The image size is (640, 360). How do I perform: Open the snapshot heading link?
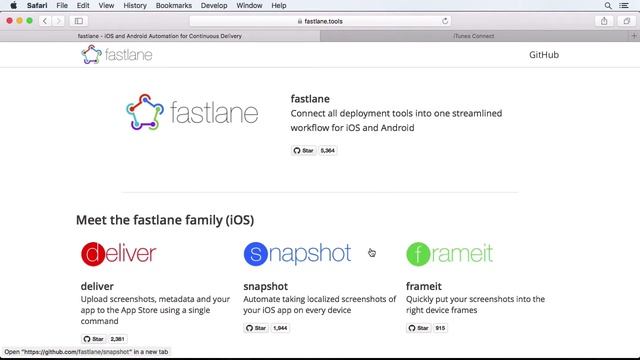coord(266,286)
